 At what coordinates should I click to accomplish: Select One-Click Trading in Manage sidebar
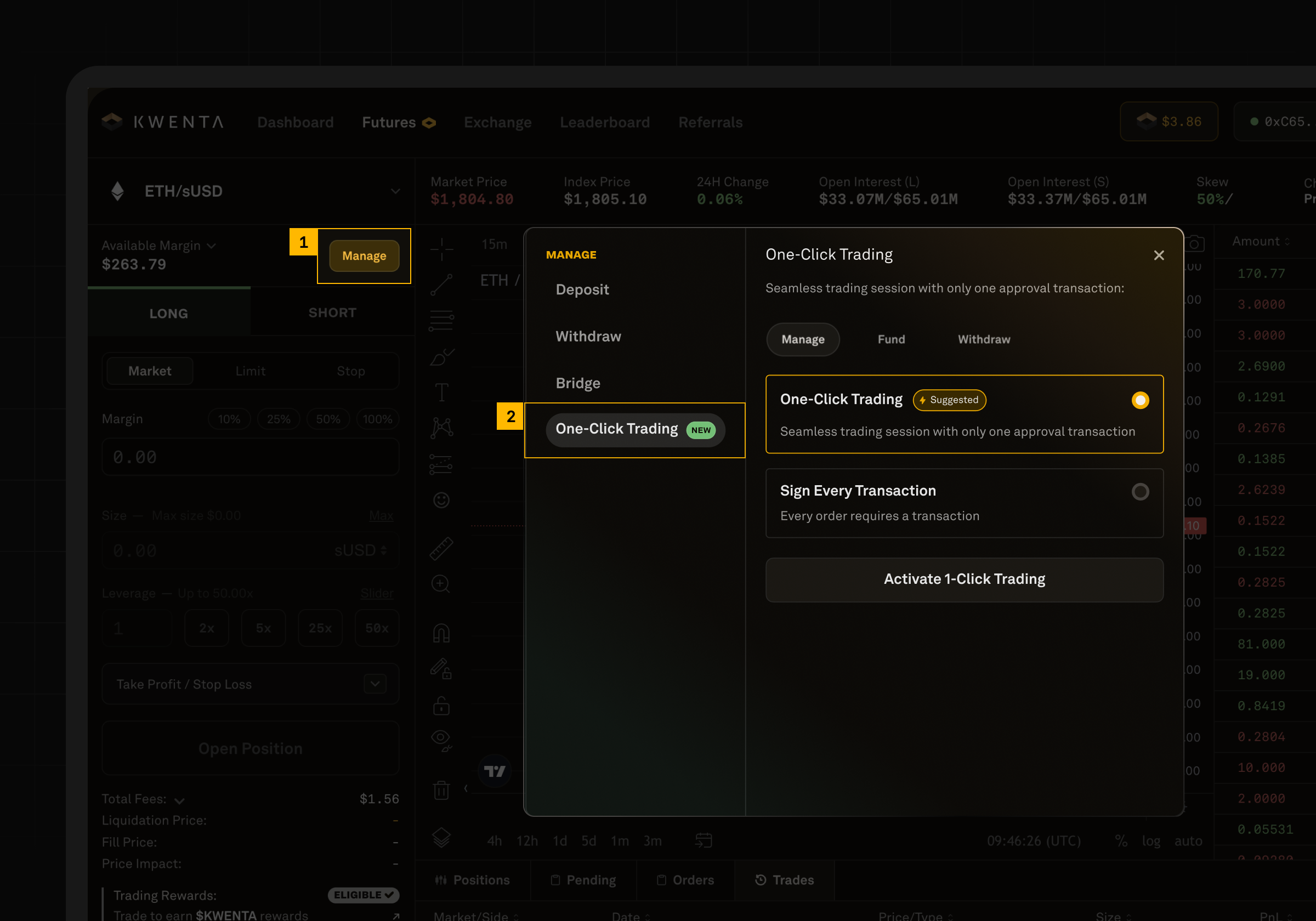tap(636, 430)
